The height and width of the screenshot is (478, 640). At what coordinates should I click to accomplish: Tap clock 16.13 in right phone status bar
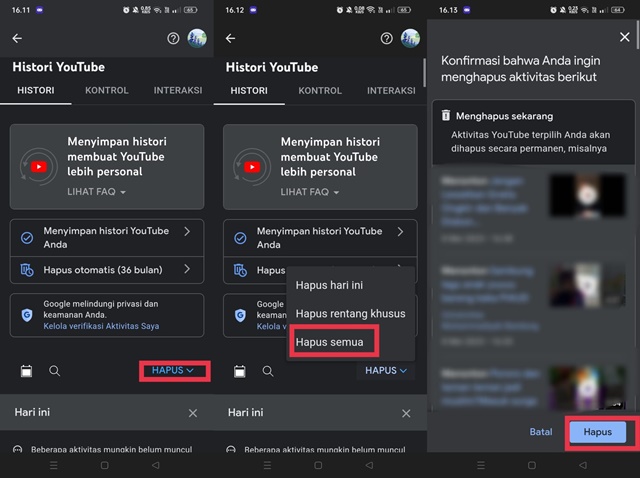pyautogui.click(x=448, y=10)
